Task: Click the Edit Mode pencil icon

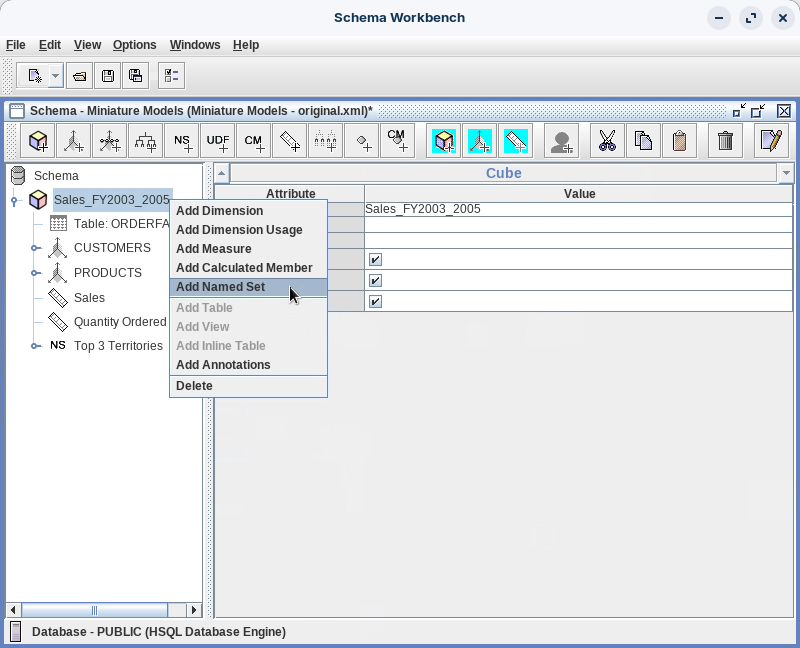Action: (x=770, y=141)
